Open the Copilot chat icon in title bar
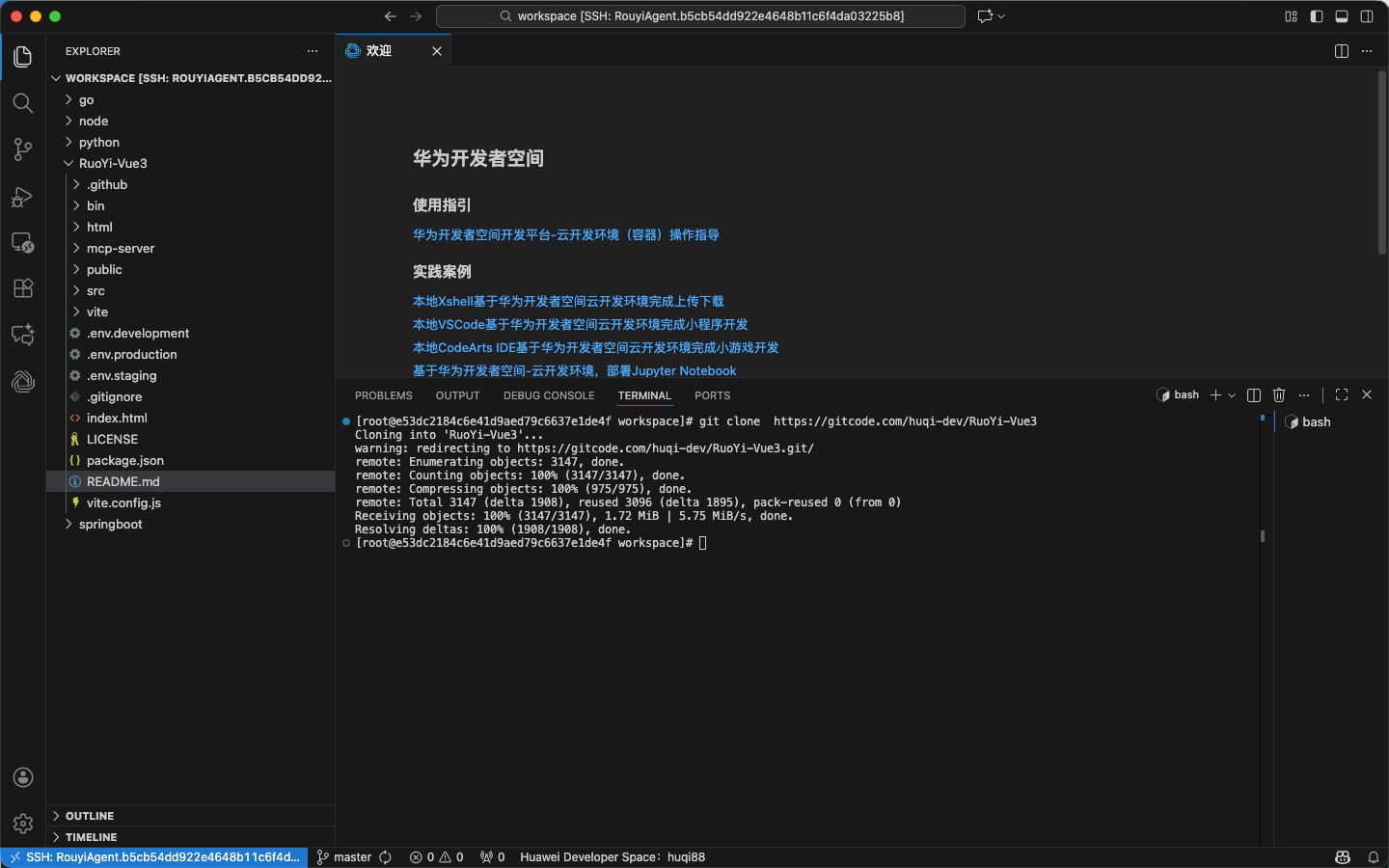This screenshot has width=1389, height=868. coord(985,16)
